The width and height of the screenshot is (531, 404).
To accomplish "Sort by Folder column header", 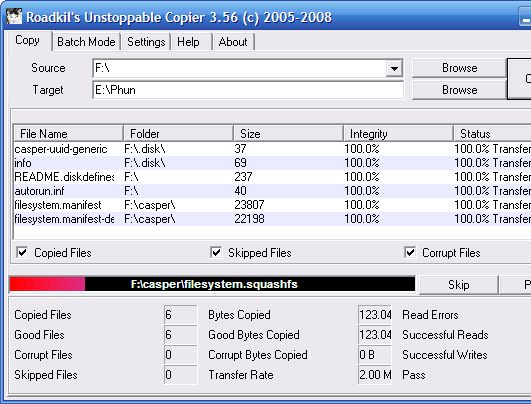I will (x=178, y=133).
